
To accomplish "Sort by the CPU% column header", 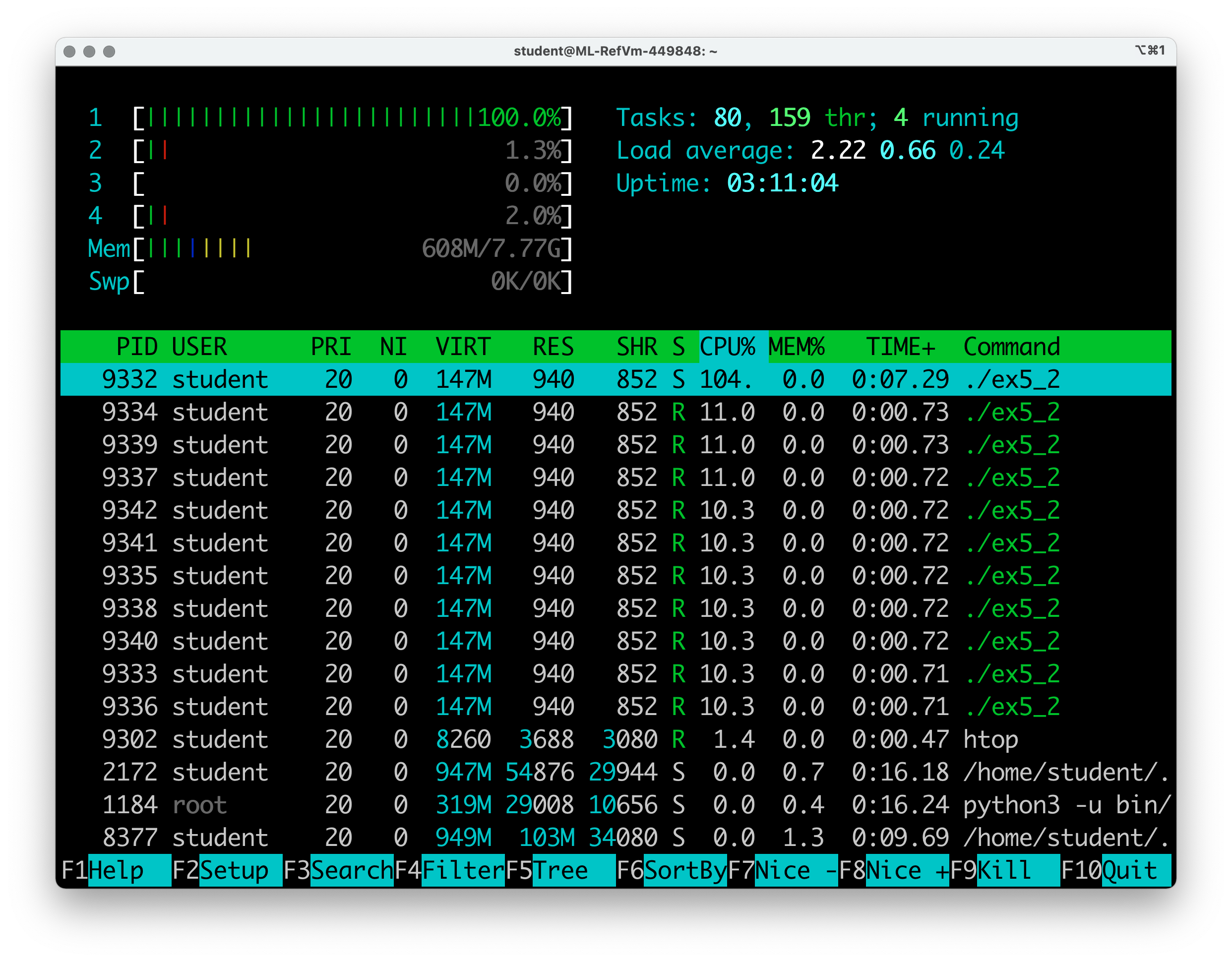I will click(727, 346).
